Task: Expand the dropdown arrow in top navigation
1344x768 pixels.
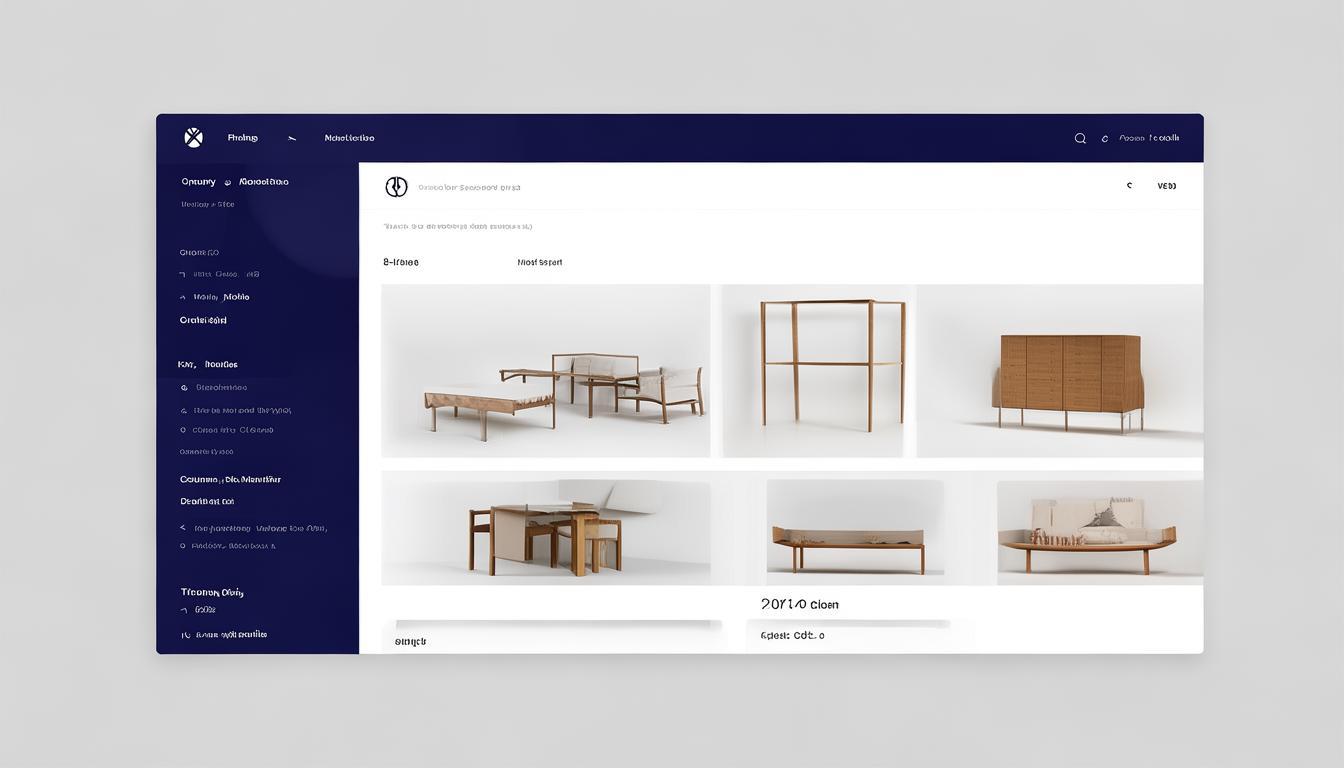Action: tap(292, 138)
